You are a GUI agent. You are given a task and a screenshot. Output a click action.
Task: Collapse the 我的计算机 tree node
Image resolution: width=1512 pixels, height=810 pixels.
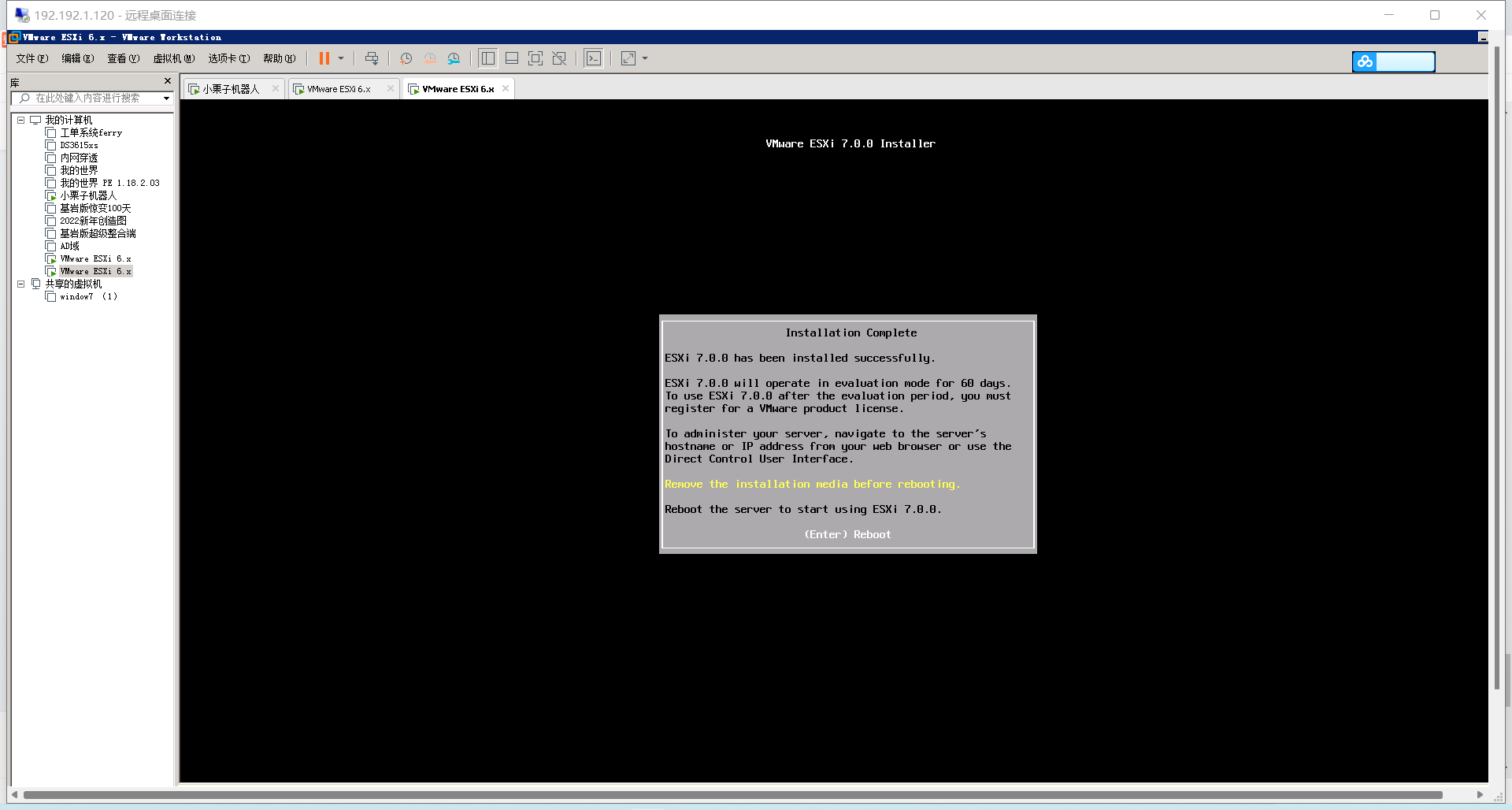pos(21,121)
